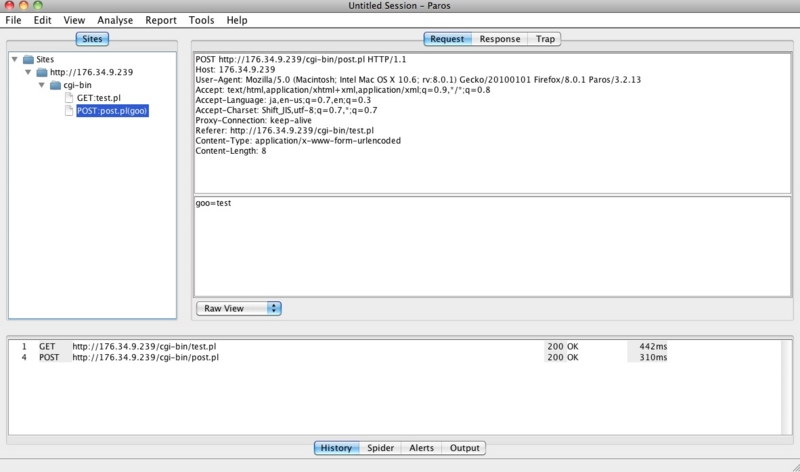Switch to the History tab

coord(336,448)
